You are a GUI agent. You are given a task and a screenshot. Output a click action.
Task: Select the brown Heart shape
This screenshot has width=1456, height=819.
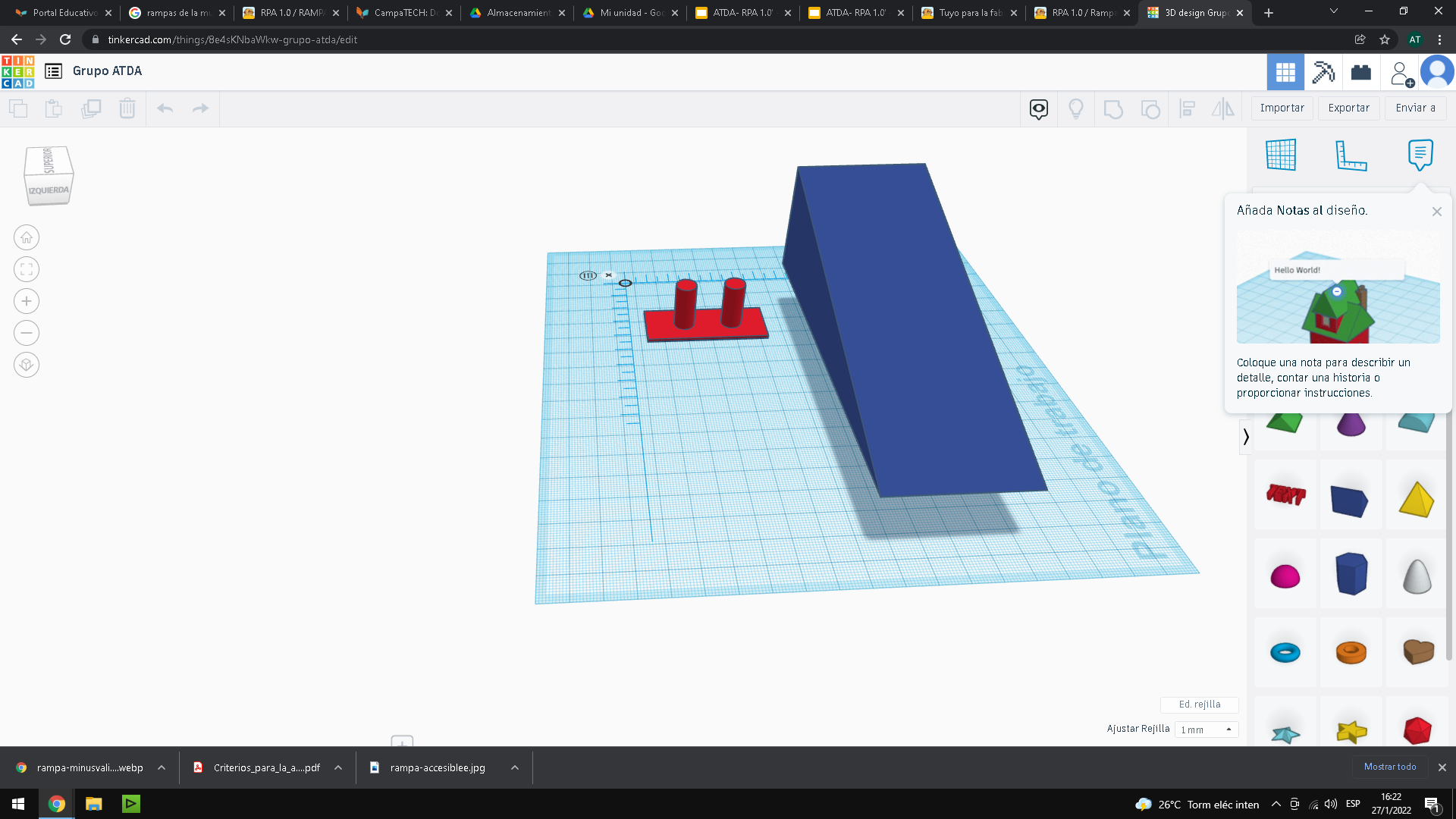[x=1417, y=651]
